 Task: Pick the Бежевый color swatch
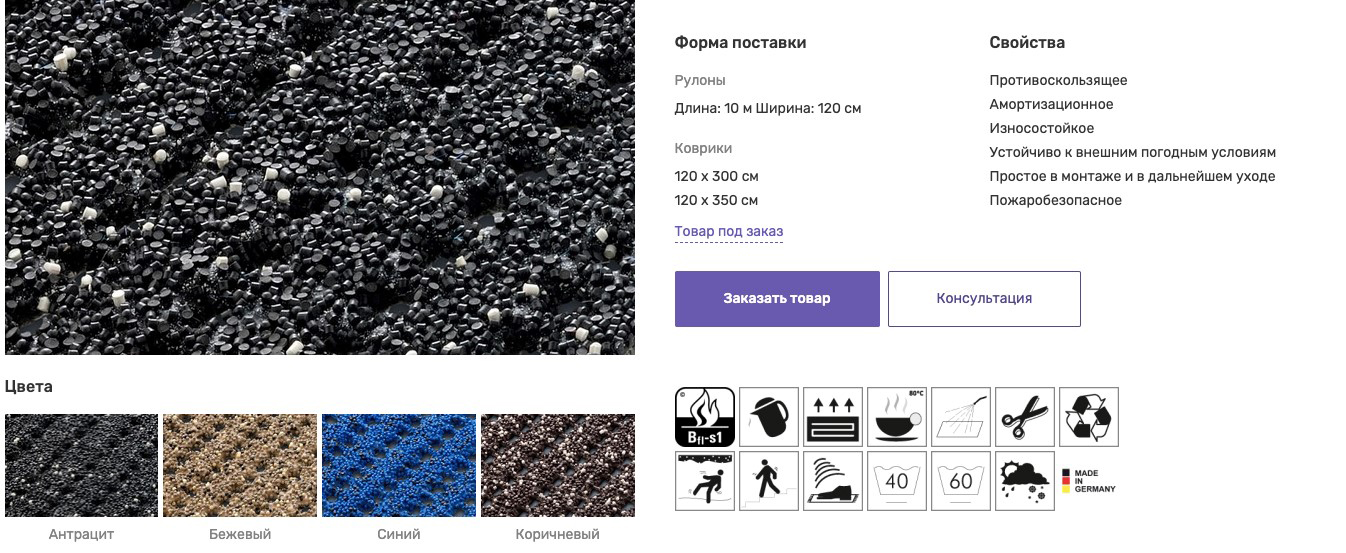pyautogui.click(x=240, y=466)
